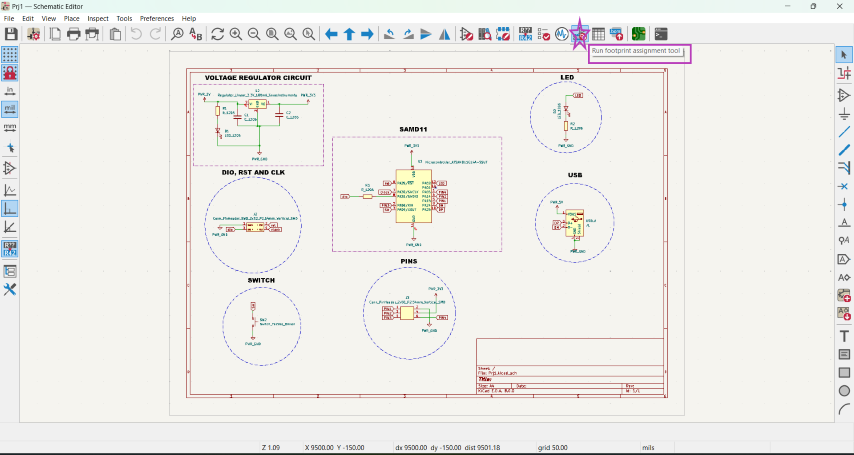Enable 45-degree line drawing mode
The image size is (854, 455).
point(10,227)
